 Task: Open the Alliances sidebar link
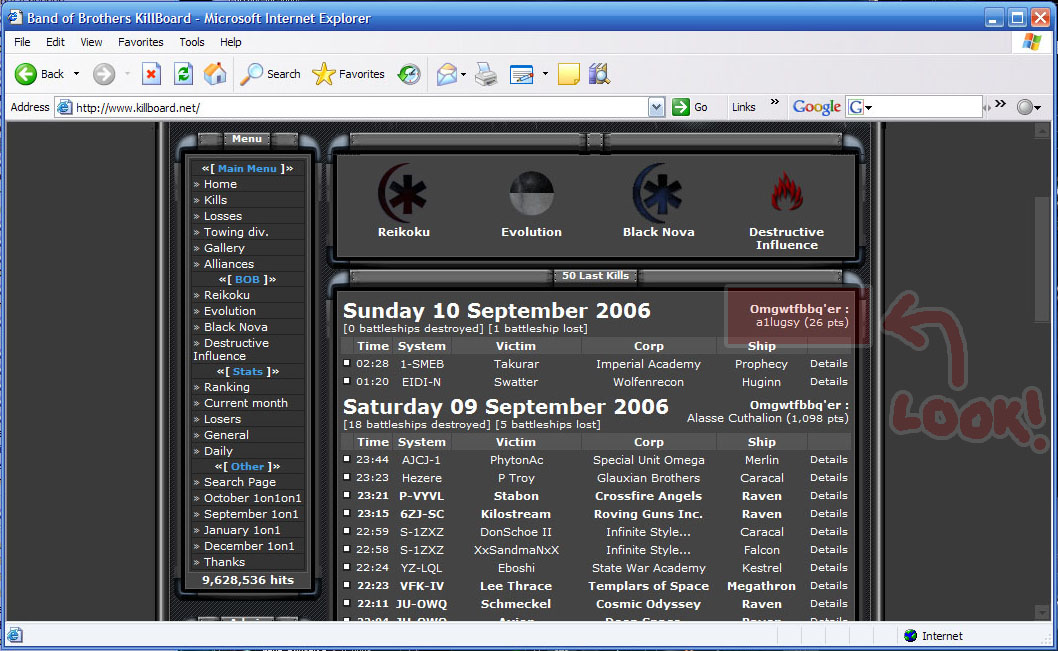click(x=229, y=264)
